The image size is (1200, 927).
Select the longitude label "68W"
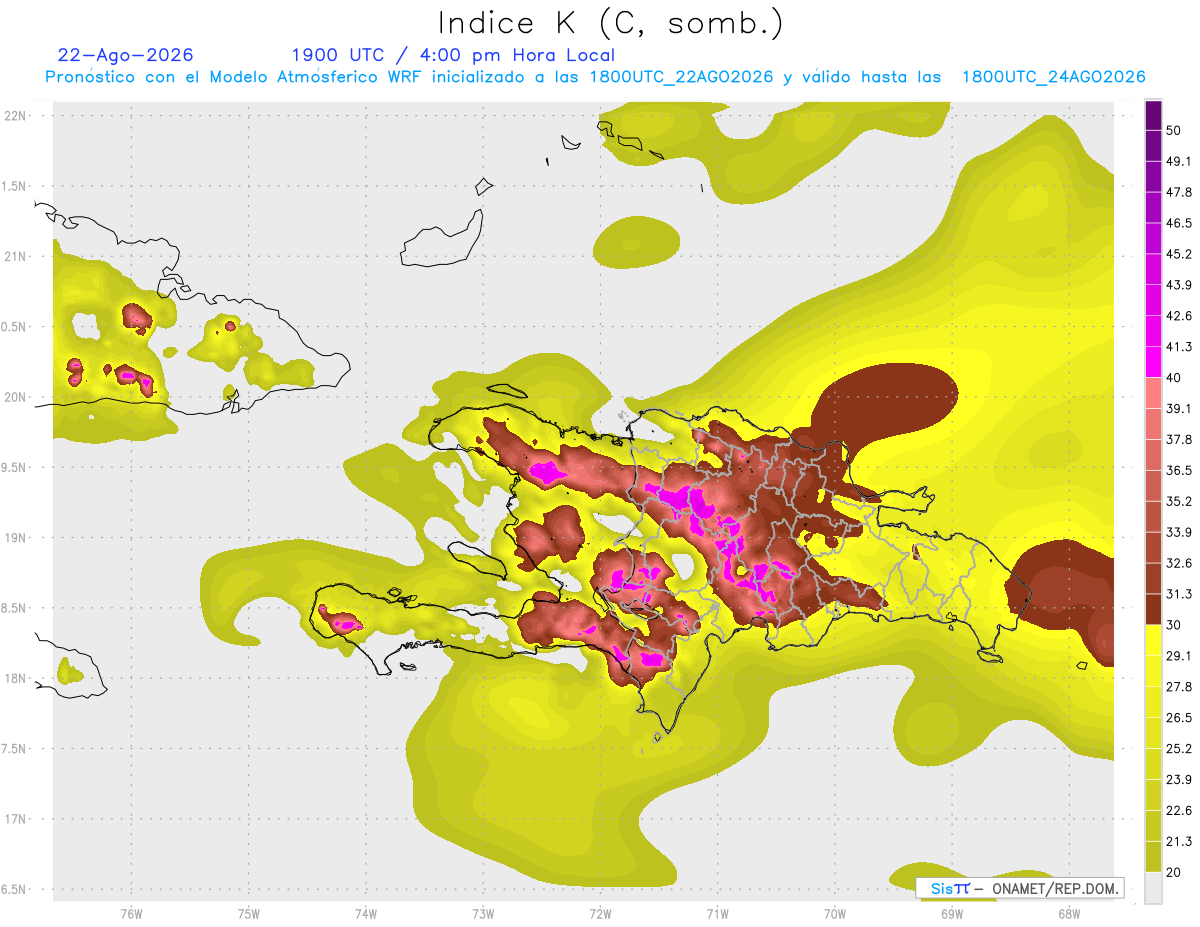tap(1068, 914)
